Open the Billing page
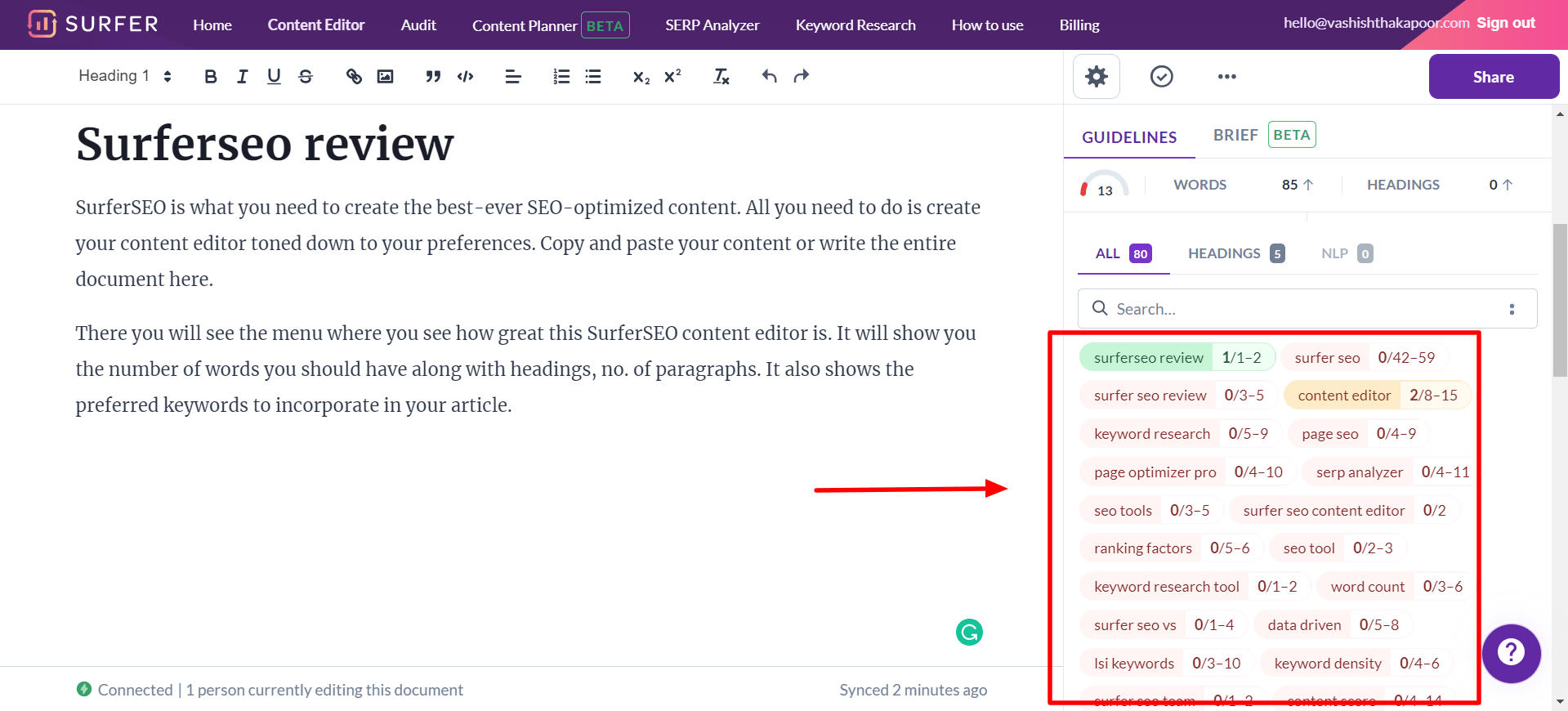Viewport: 1568px width, 711px height. pyautogui.click(x=1079, y=25)
